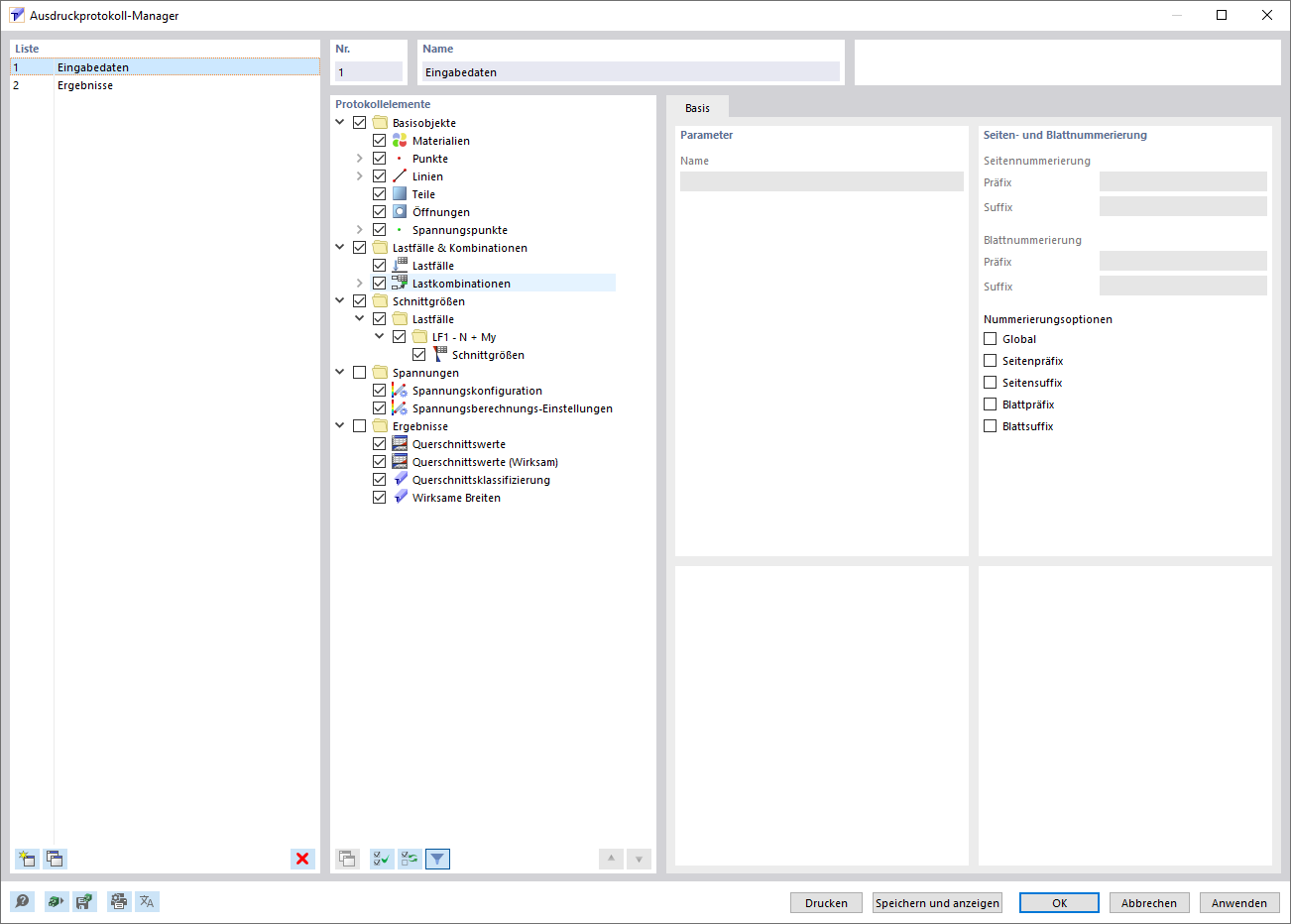This screenshot has height=924, width=1291.
Task: Uncheck the Materialien checkbox
Action: click(379, 141)
